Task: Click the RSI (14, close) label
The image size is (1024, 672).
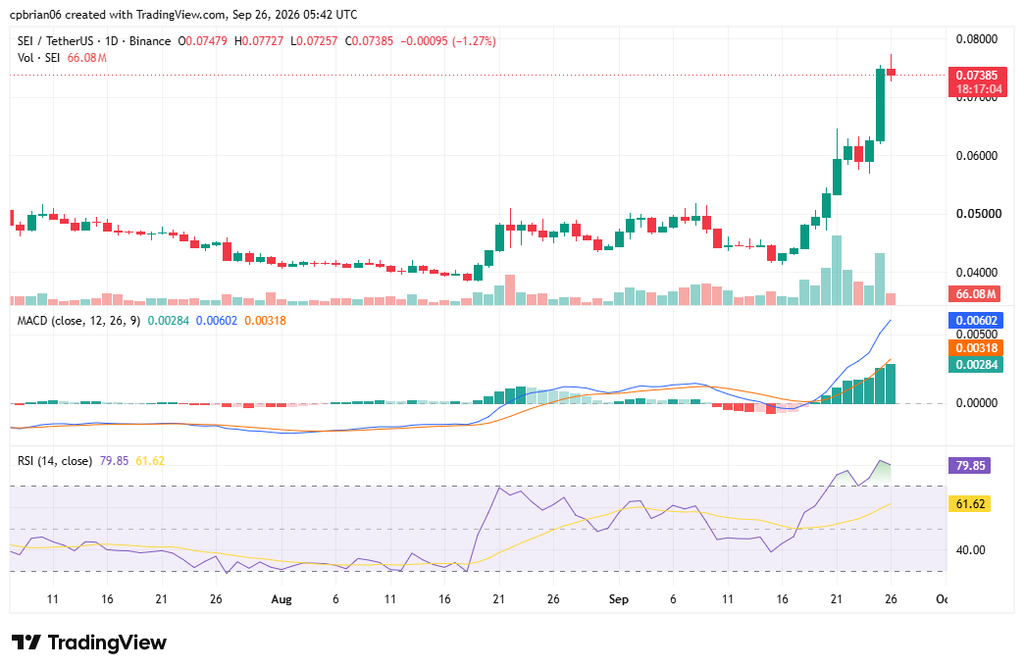Action: (55, 461)
